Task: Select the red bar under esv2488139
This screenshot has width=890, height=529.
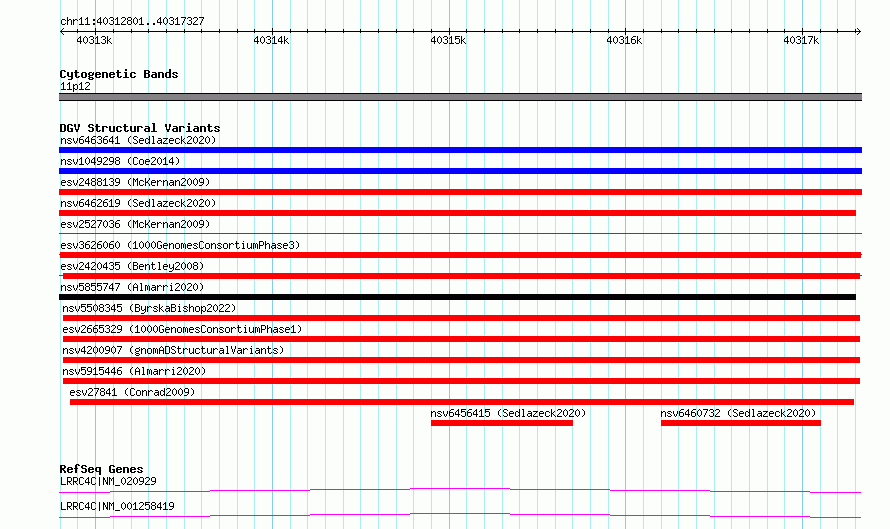Action: click(460, 192)
